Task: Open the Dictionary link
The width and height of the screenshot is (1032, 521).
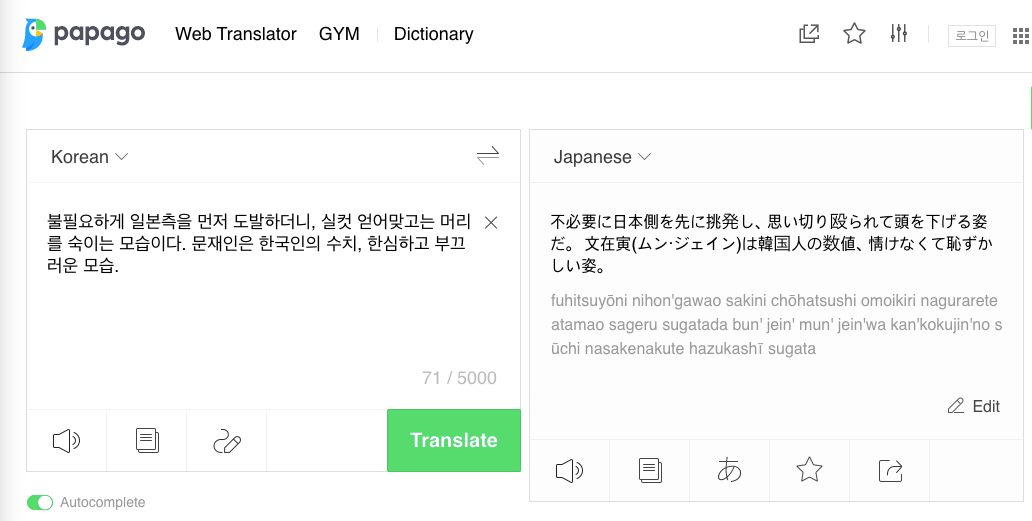Action: 433,34
